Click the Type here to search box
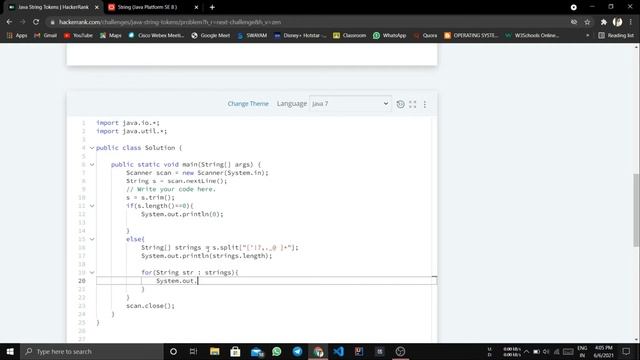 point(92,351)
